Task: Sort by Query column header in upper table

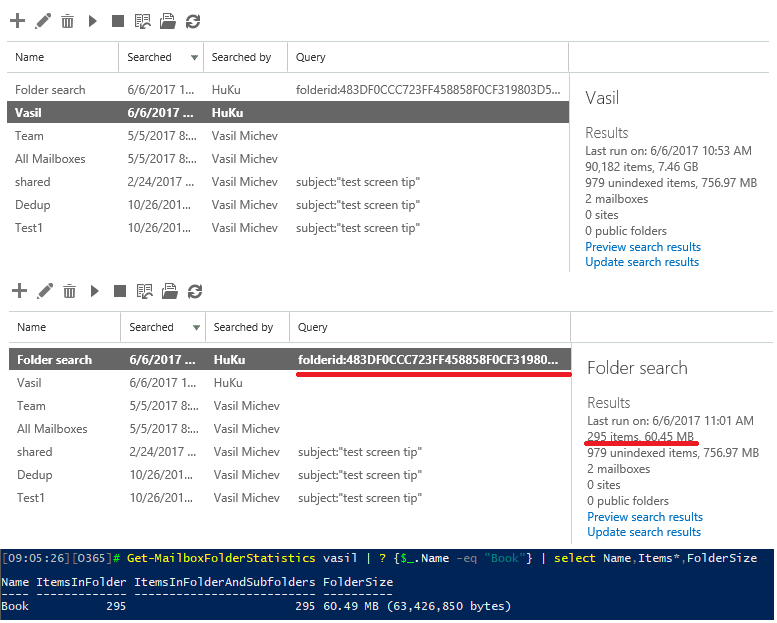Action: [x=311, y=57]
